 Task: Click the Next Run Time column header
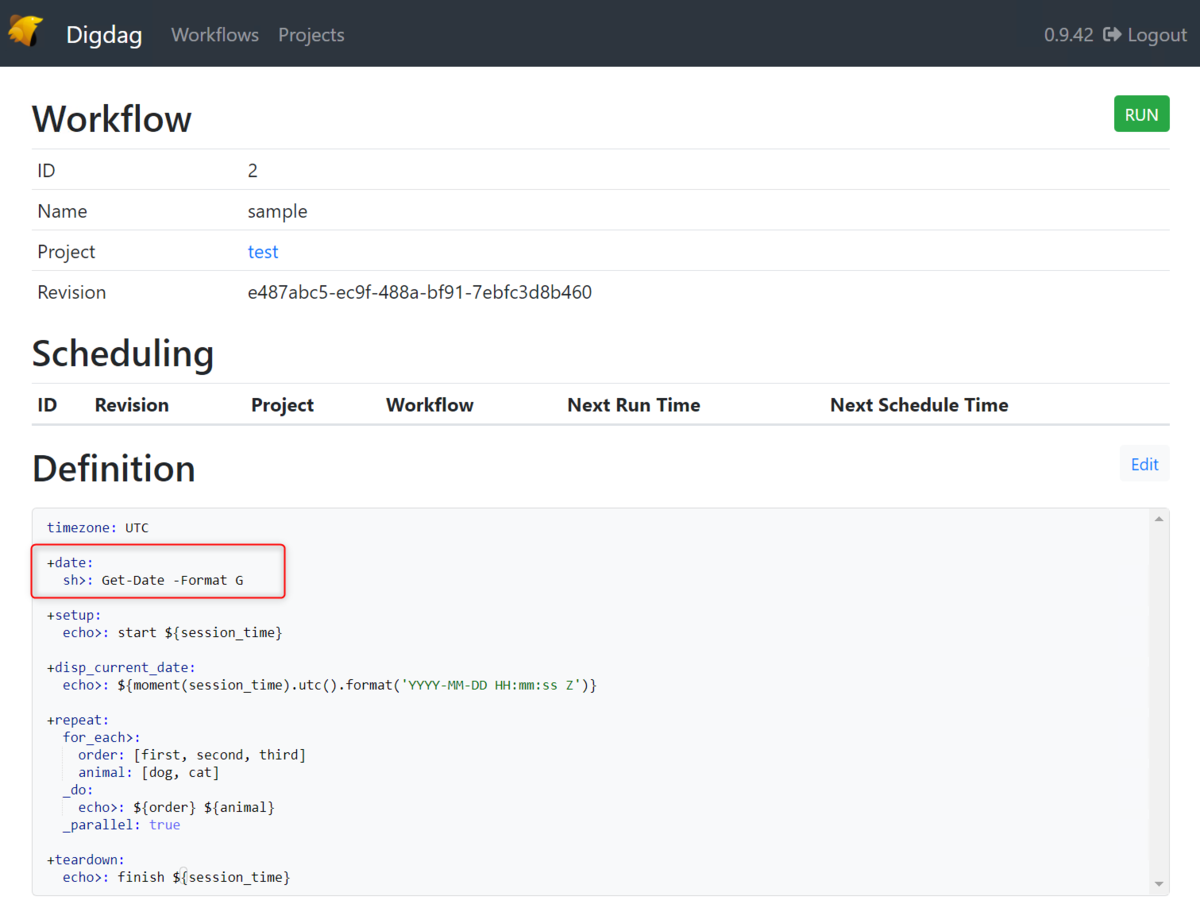633,405
